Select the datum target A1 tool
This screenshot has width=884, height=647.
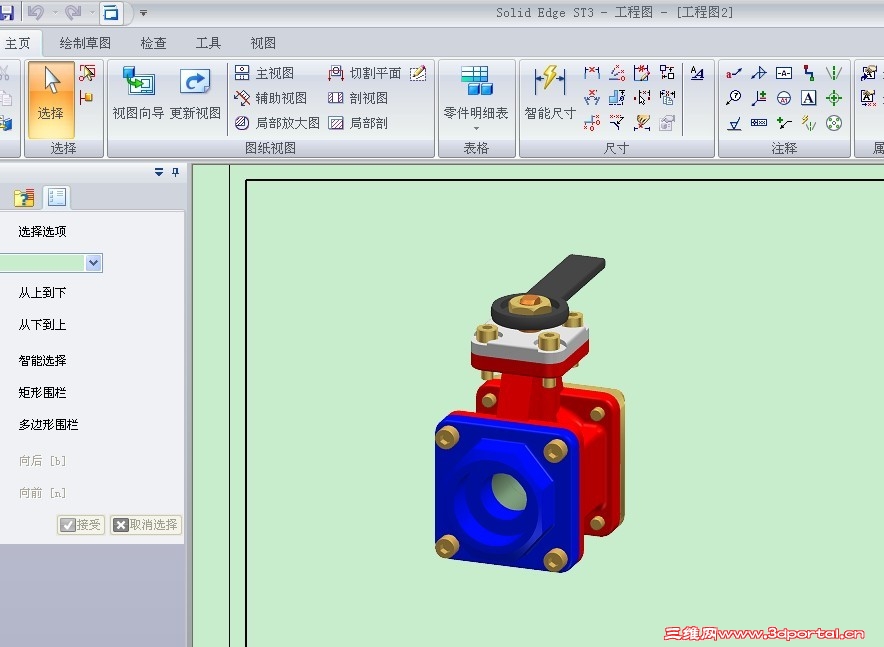(784, 98)
